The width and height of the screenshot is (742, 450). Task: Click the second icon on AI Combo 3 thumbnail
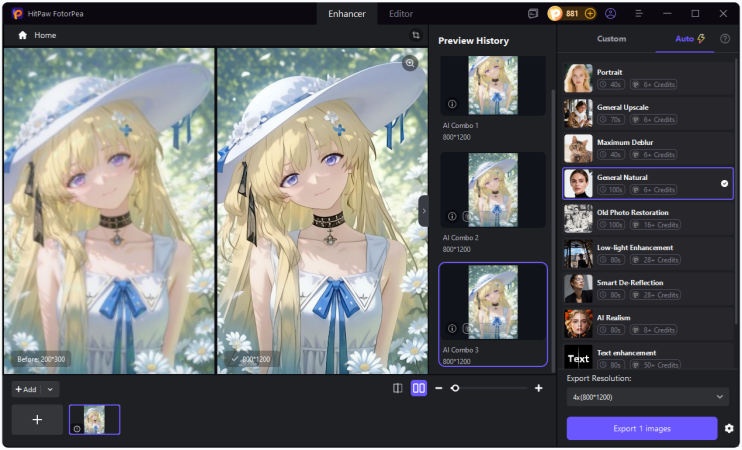click(x=465, y=328)
